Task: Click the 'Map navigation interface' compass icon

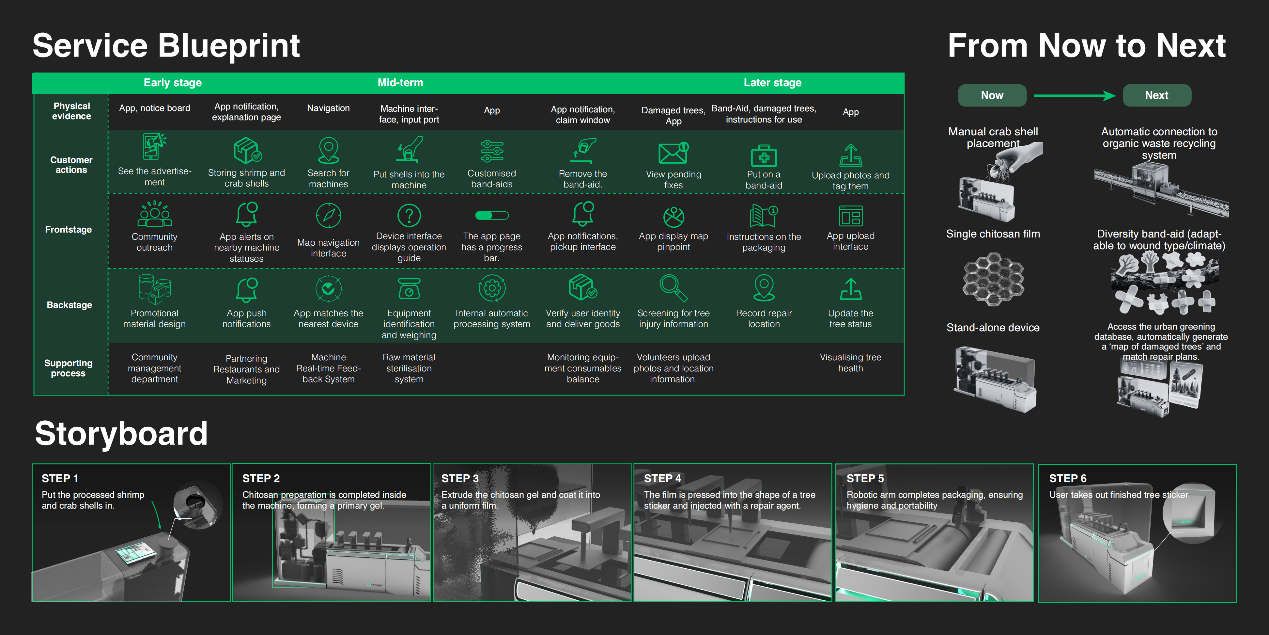Action: pos(328,216)
